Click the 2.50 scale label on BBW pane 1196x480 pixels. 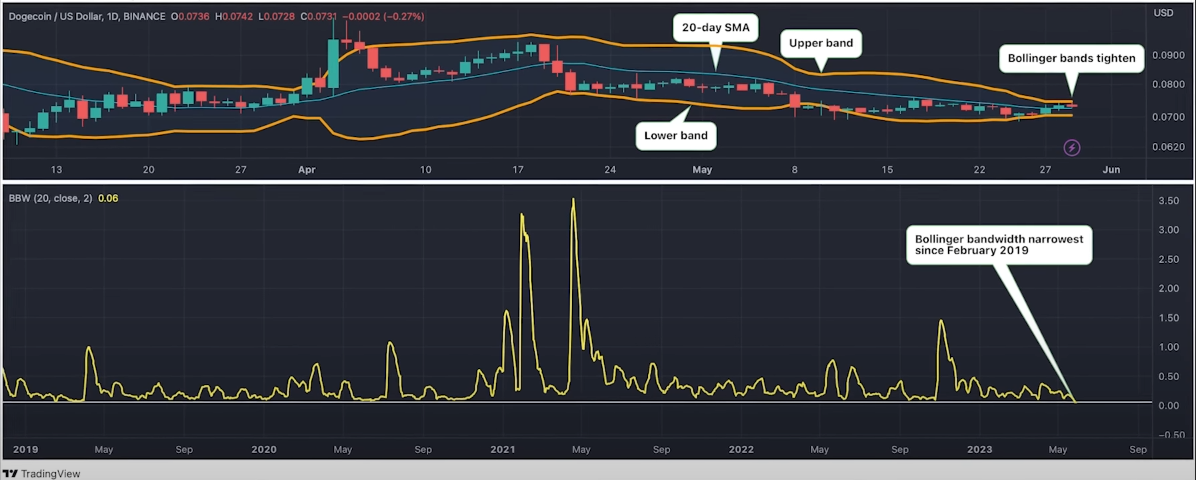(1169, 259)
